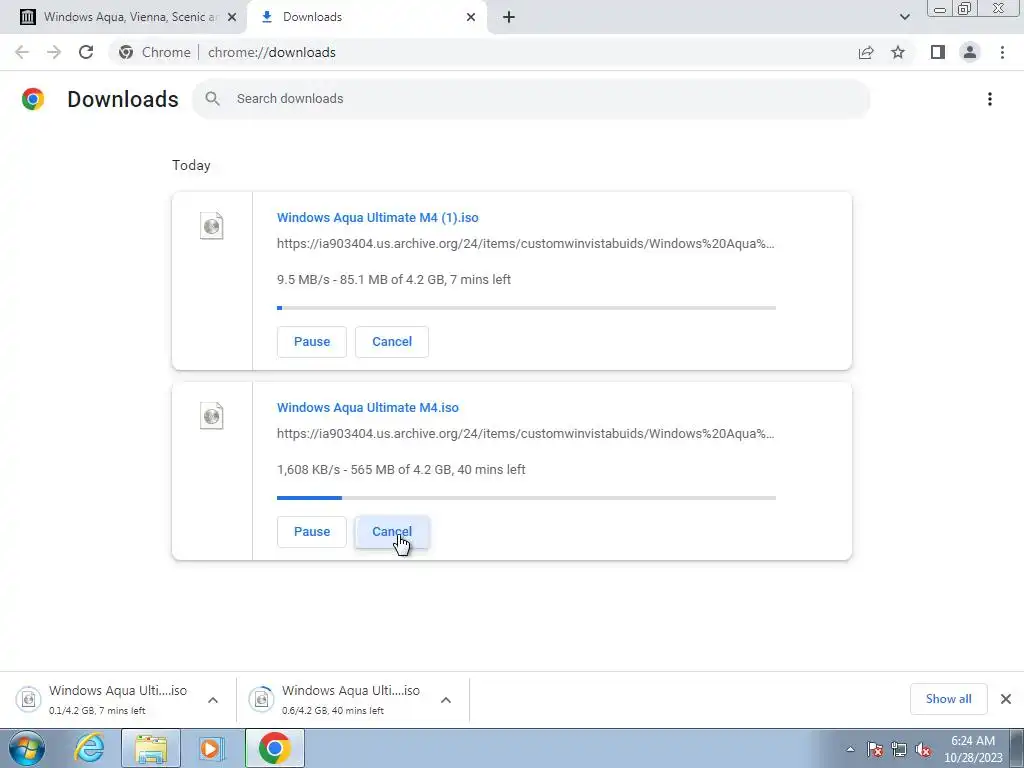Click Show all downloads button
Viewport: 1024px width, 768px height.
coord(948,699)
